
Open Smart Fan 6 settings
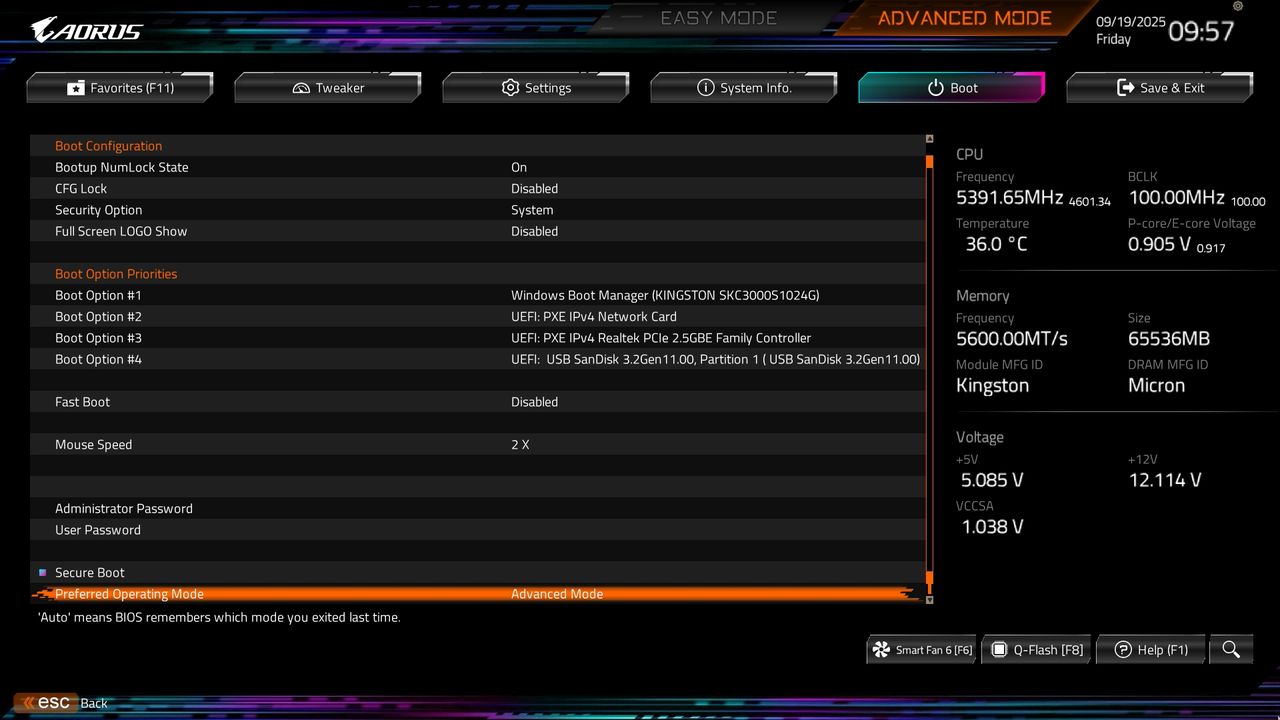point(920,649)
